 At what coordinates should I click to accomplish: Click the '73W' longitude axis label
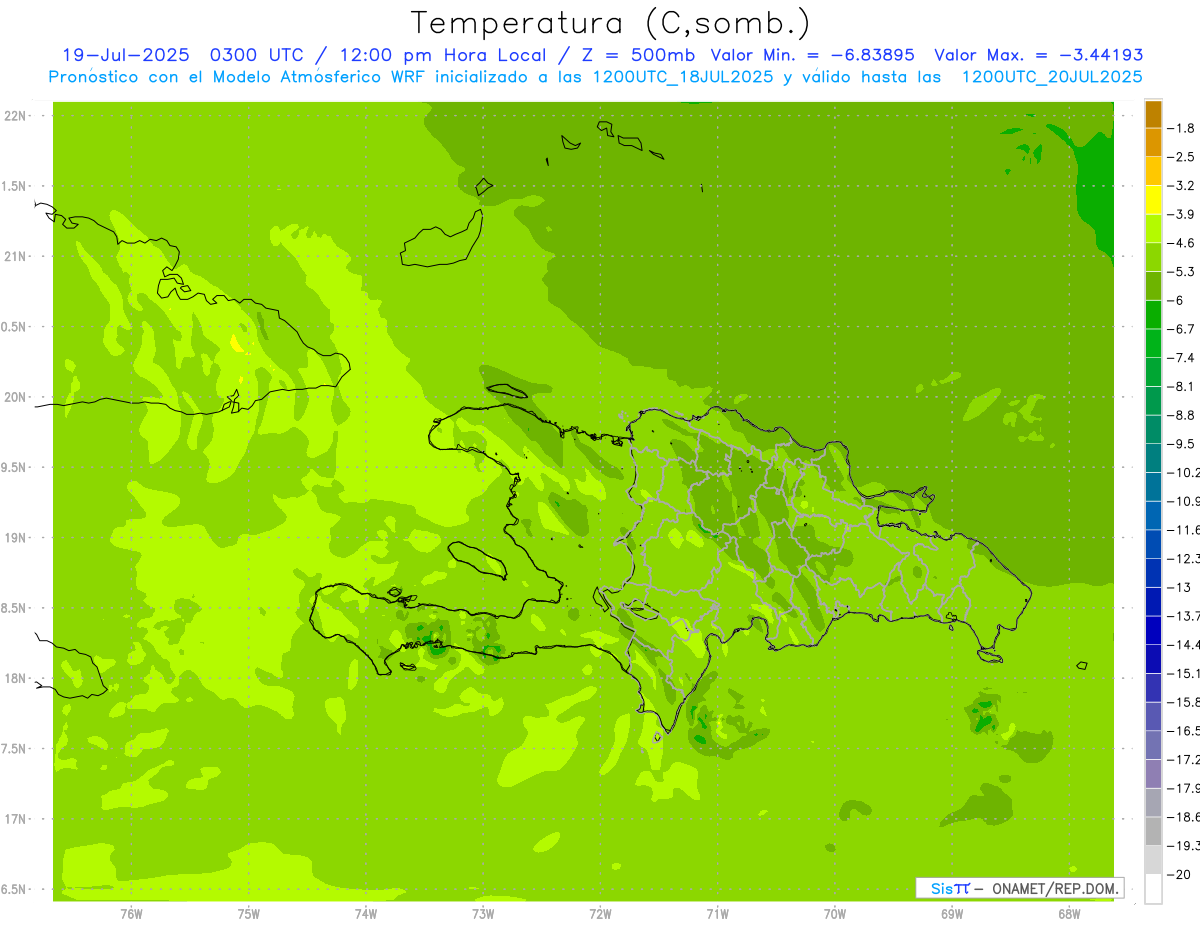(x=483, y=914)
